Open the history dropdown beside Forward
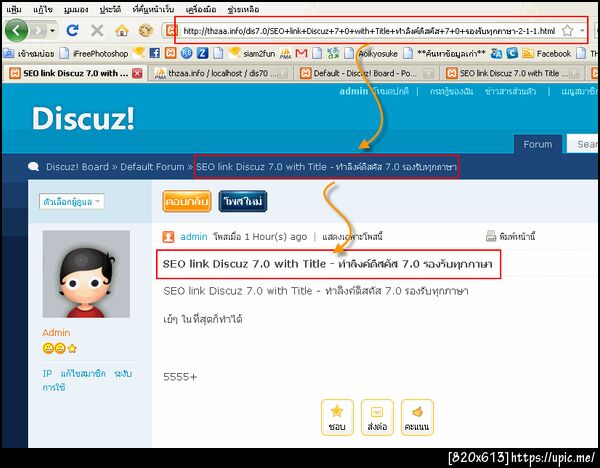 [x=52, y=30]
